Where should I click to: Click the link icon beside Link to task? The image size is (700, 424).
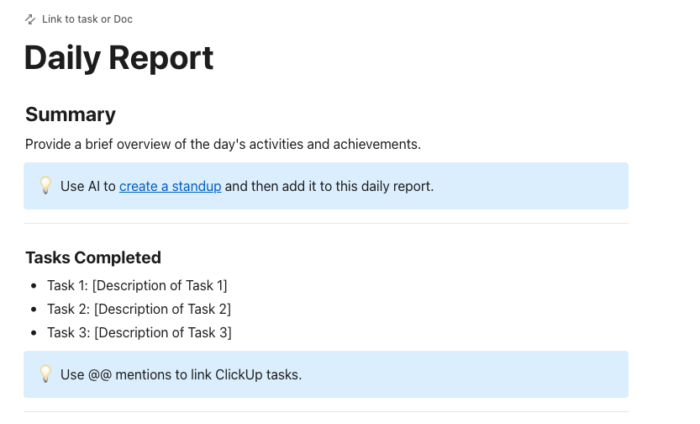click(x=30, y=19)
